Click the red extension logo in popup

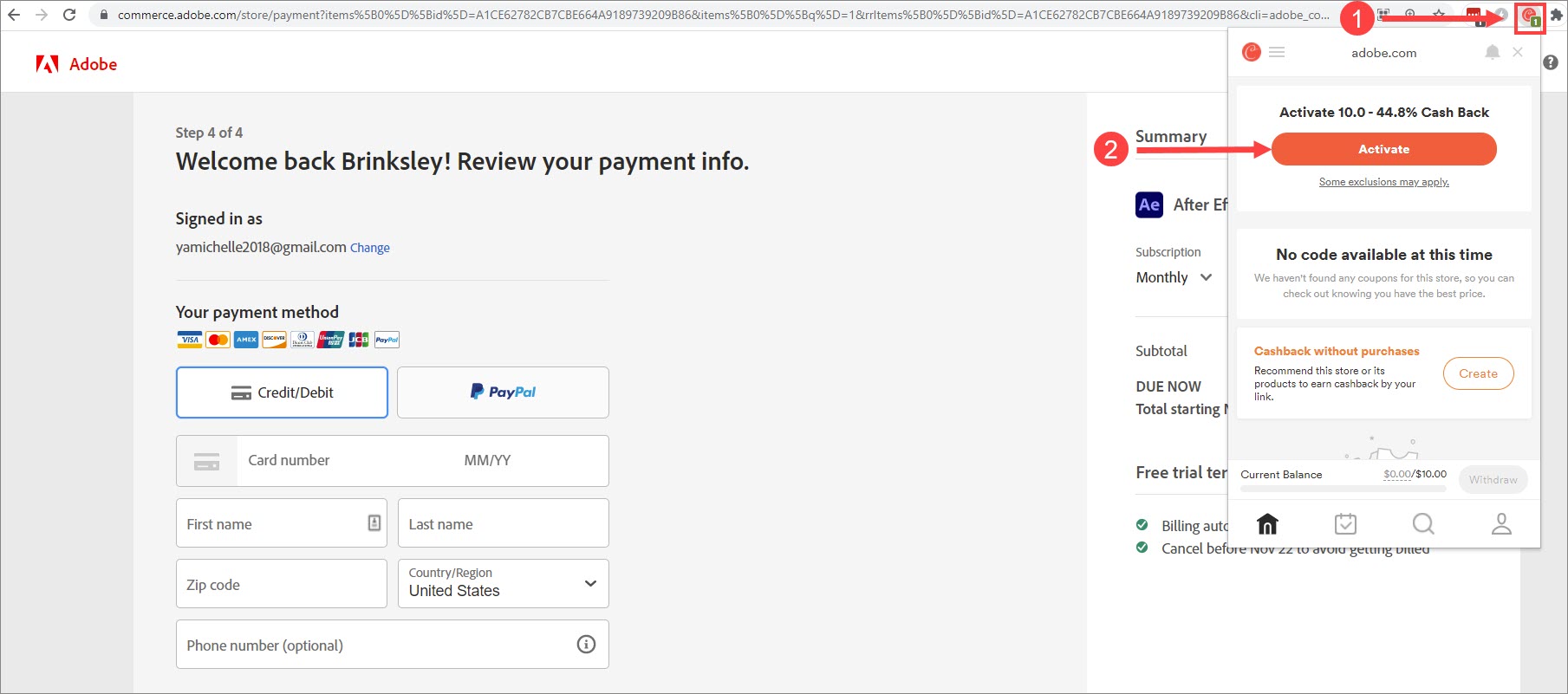pyautogui.click(x=1252, y=52)
